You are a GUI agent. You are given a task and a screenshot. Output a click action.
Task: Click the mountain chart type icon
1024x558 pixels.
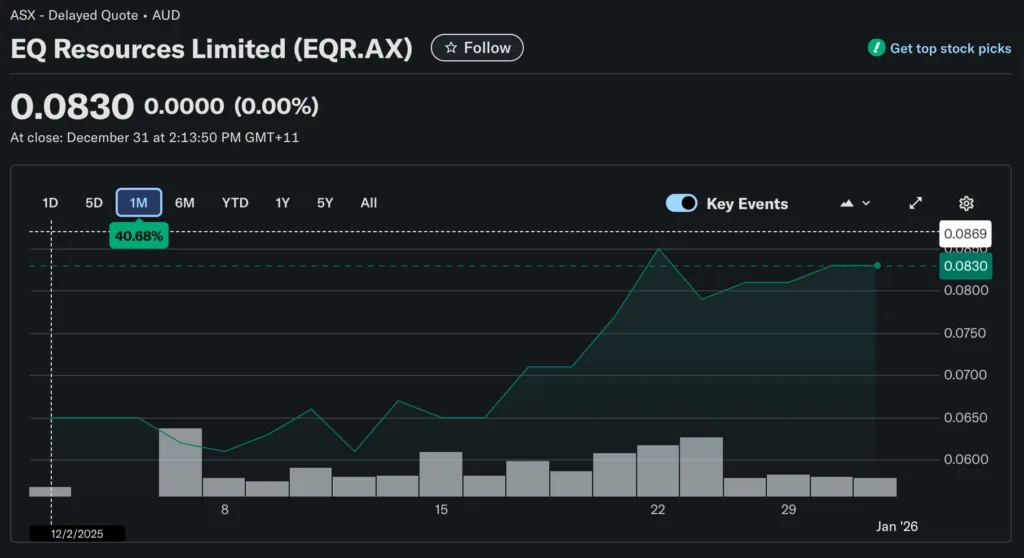tap(847, 203)
